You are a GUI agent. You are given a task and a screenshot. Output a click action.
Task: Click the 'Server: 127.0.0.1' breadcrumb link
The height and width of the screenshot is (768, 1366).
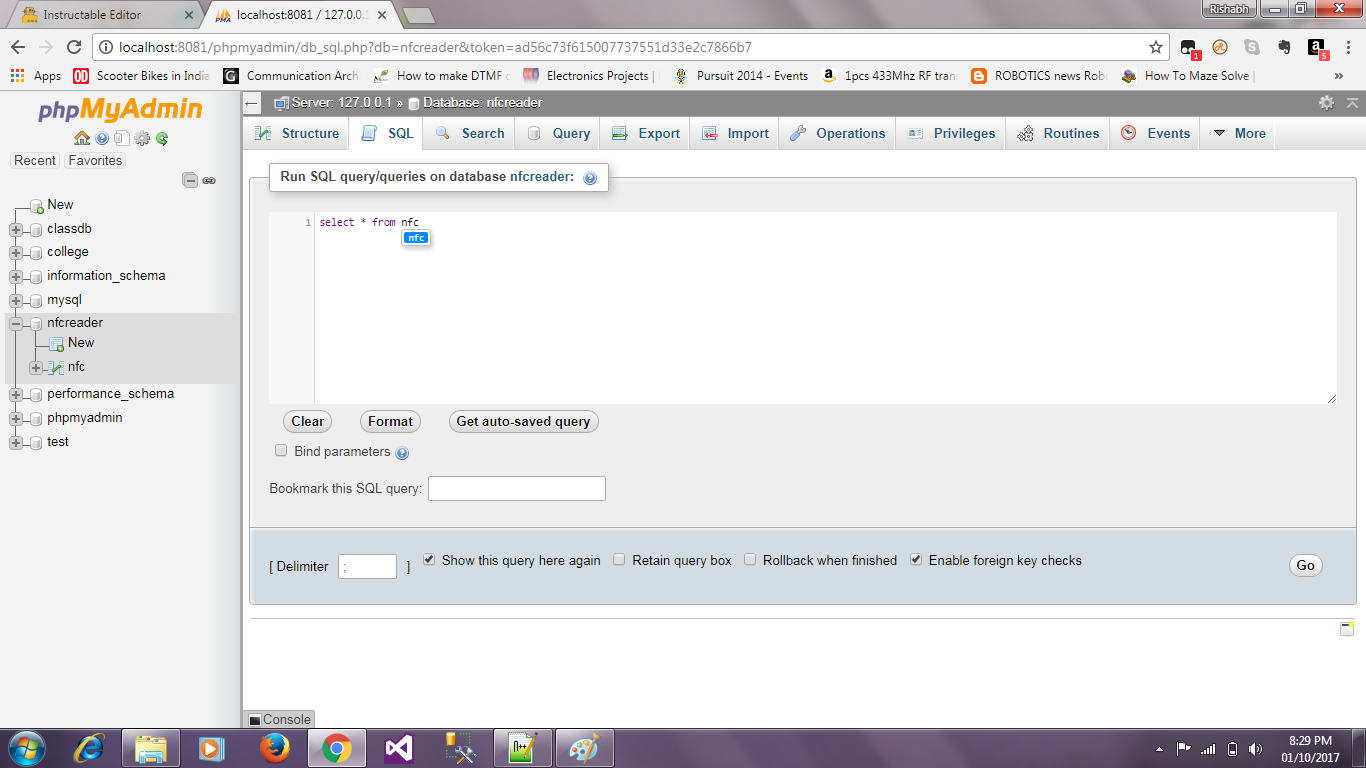(341, 102)
